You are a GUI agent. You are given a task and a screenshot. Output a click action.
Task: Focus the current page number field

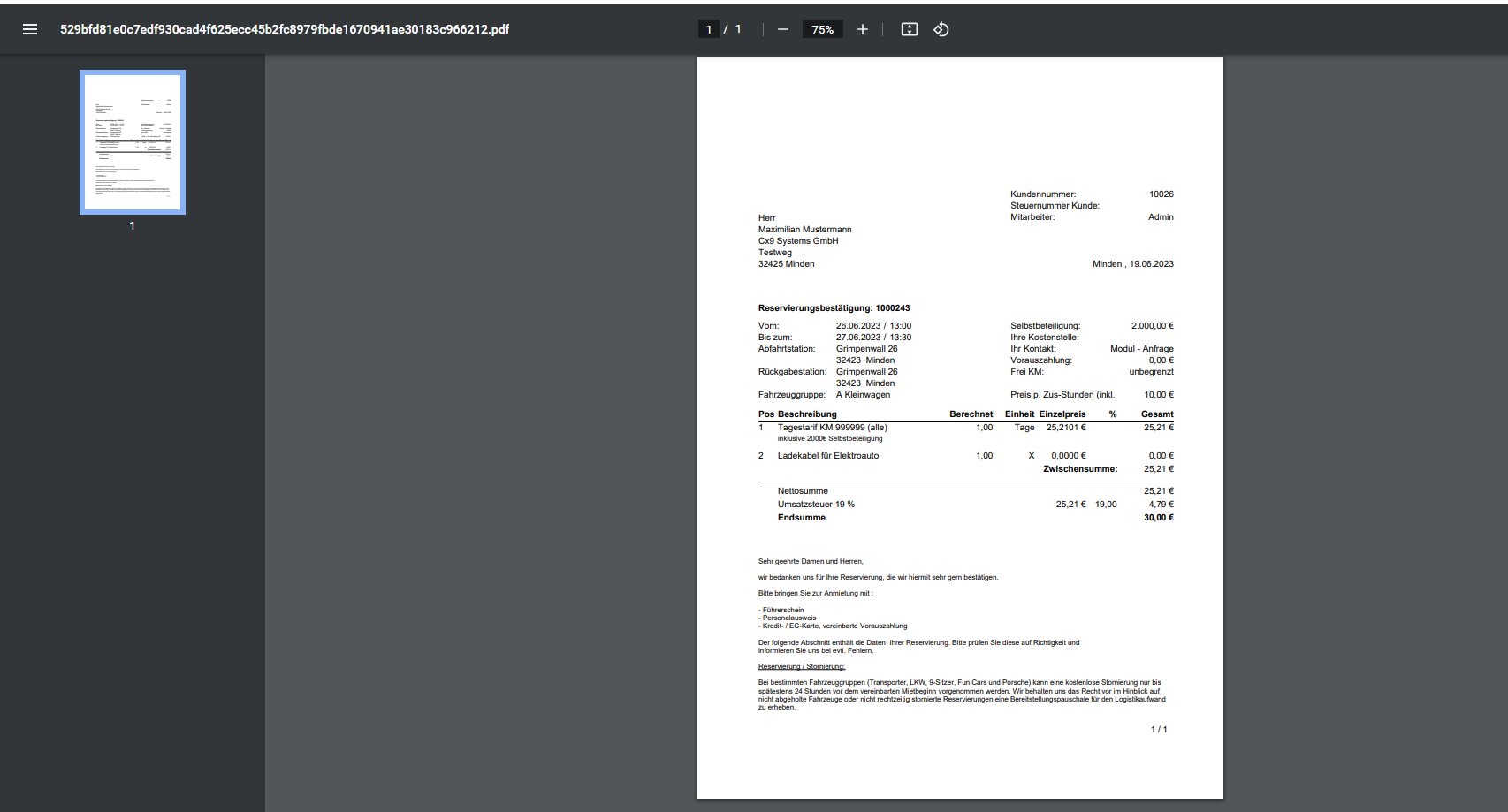708,29
